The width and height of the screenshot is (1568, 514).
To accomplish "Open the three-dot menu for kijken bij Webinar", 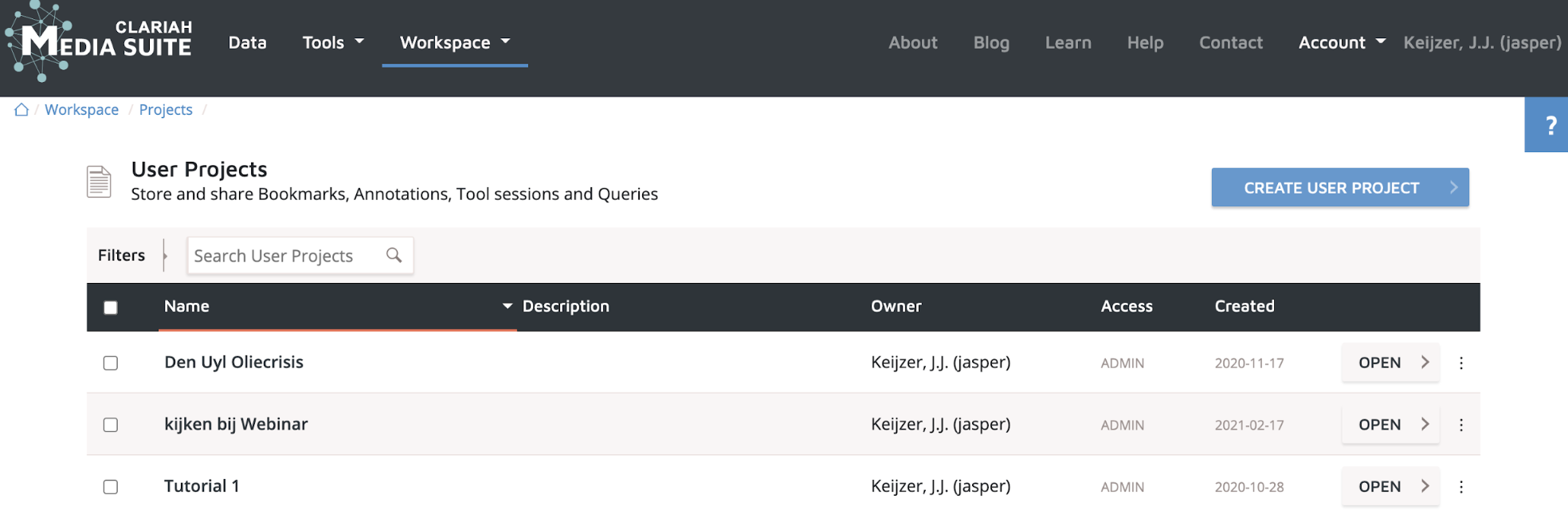I will (x=1460, y=426).
